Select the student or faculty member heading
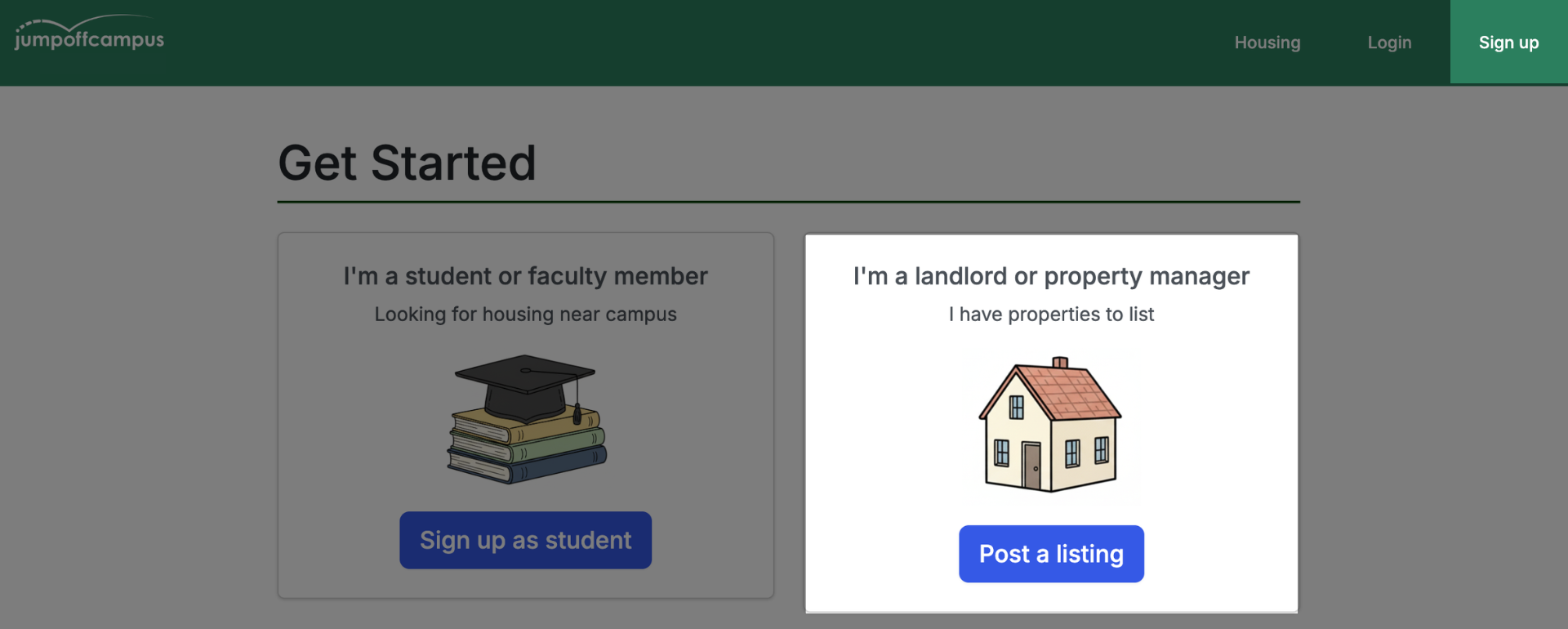This screenshot has width=1568, height=629. tap(525, 276)
